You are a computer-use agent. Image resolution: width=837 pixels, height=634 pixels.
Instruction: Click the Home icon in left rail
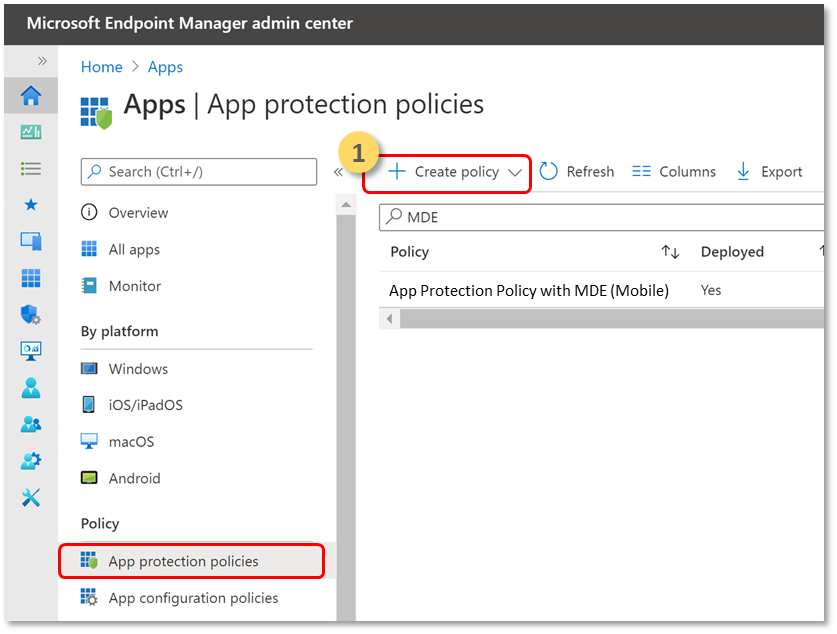coord(31,96)
